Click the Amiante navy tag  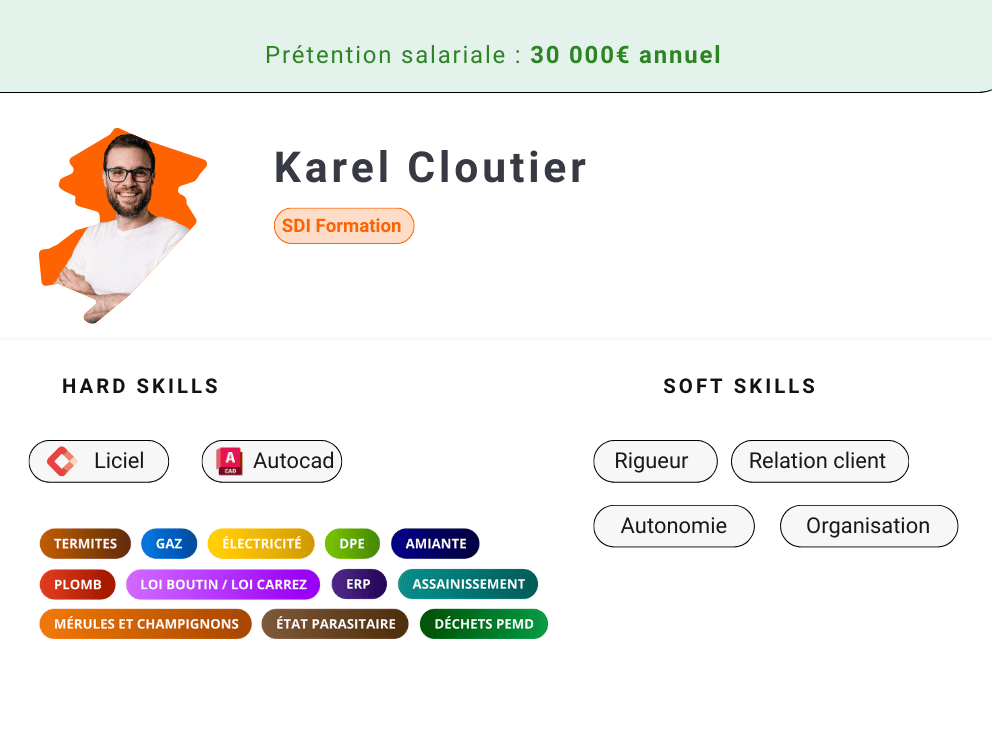435,544
